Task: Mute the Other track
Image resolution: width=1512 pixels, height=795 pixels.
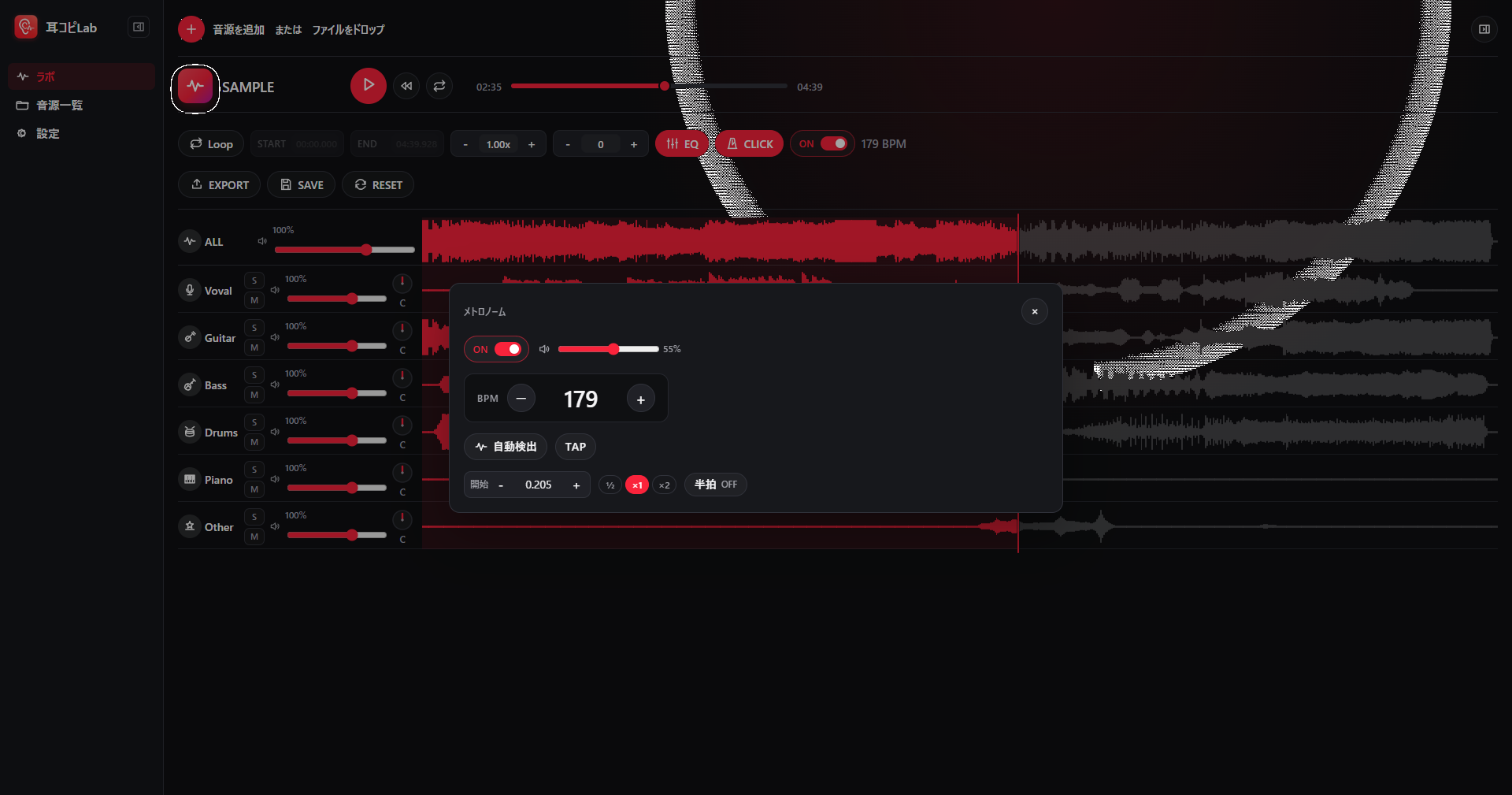Action: click(x=254, y=537)
